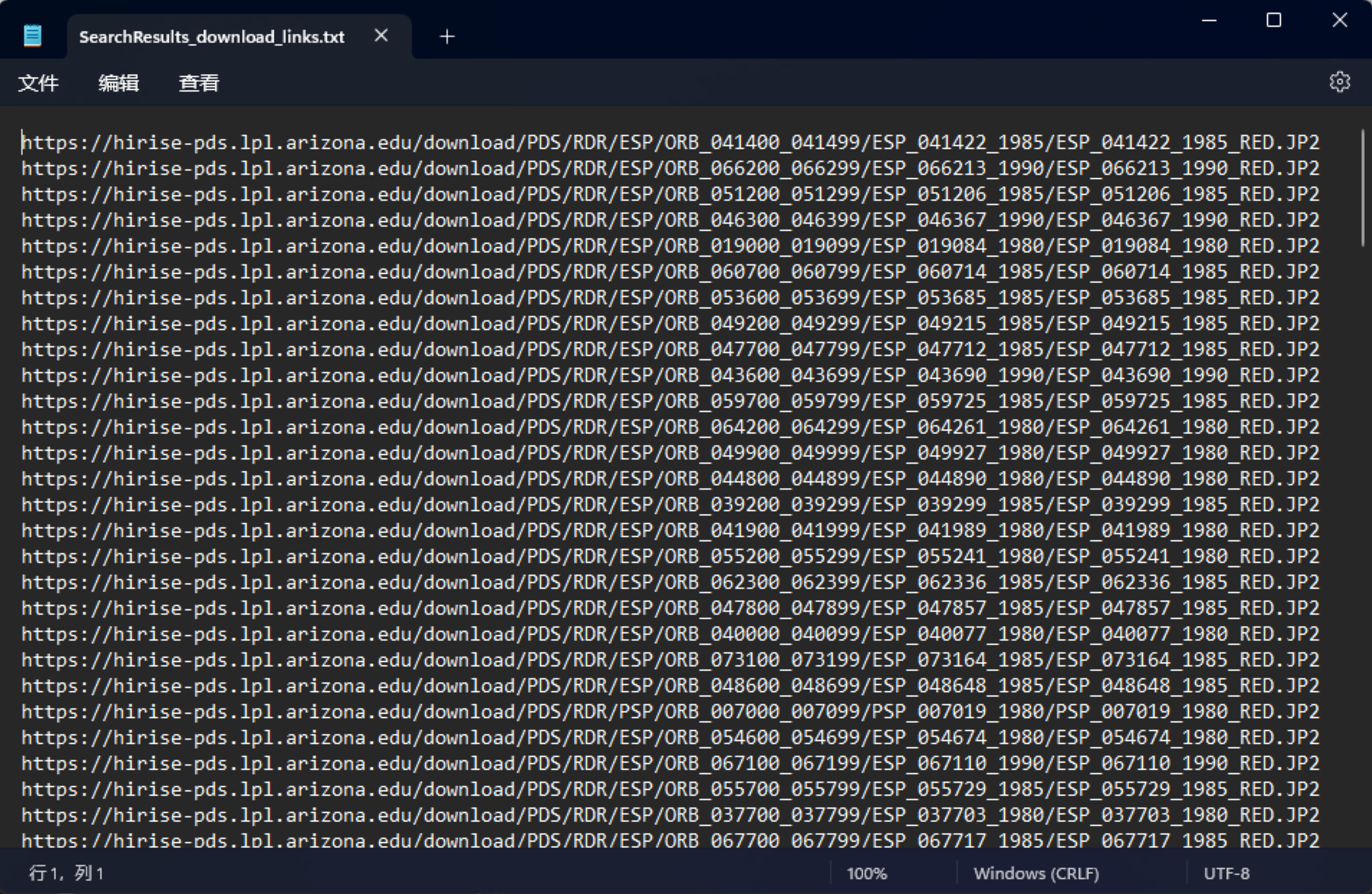Open the 文件 menu
This screenshot has width=1372, height=894.
[38, 83]
